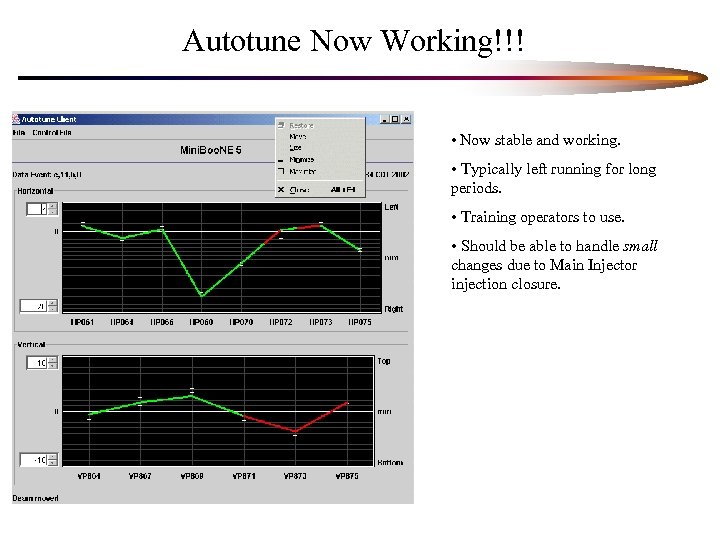This screenshot has height=540, width=720.
Task: Increase the Vertical 10 limit with up arrow
Action: [53, 360]
